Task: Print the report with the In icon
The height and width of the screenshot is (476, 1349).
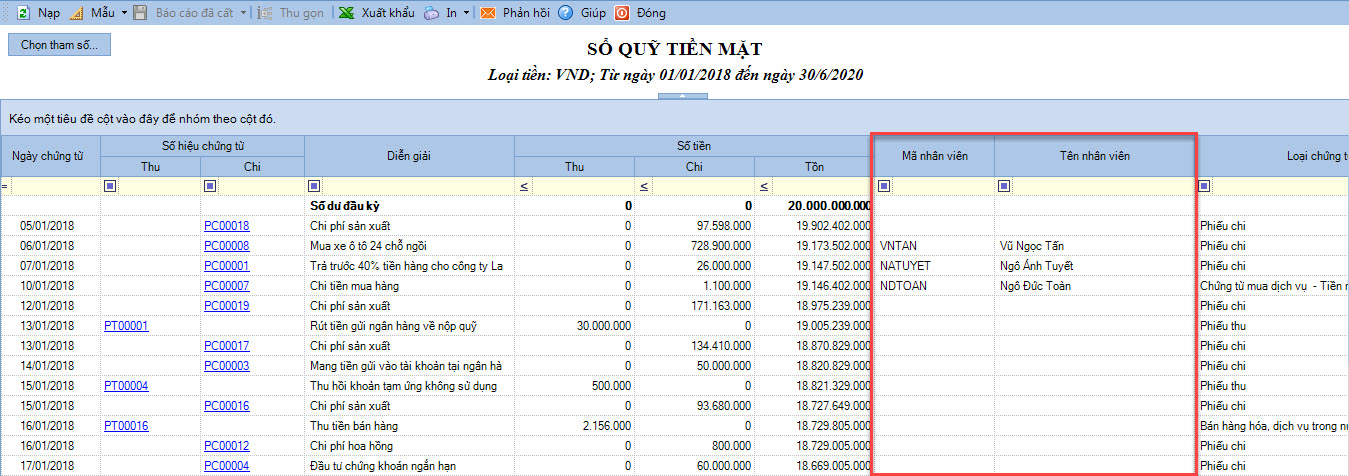Action: click(x=431, y=14)
